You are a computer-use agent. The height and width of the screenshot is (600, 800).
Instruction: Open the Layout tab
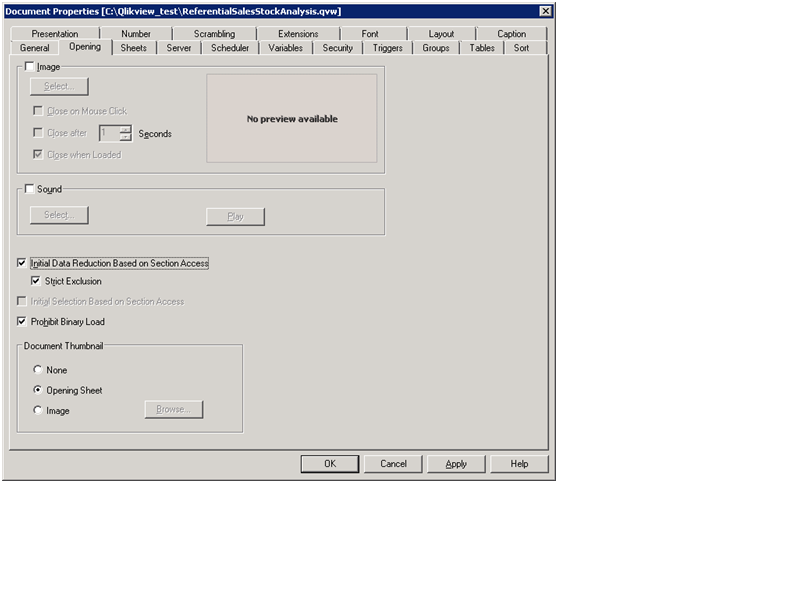pos(441,34)
